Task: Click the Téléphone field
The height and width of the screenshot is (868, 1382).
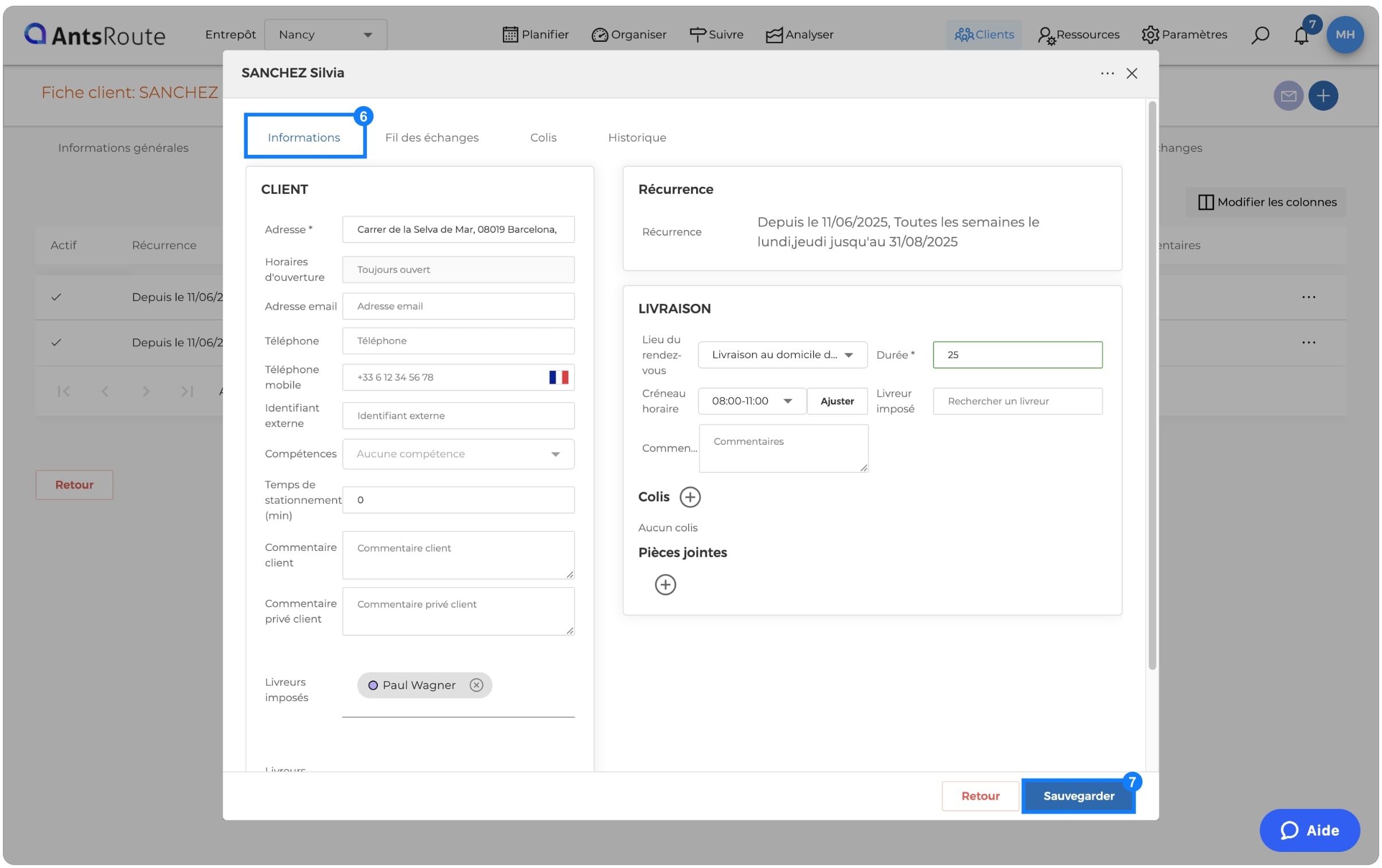Action: tap(458, 341)
